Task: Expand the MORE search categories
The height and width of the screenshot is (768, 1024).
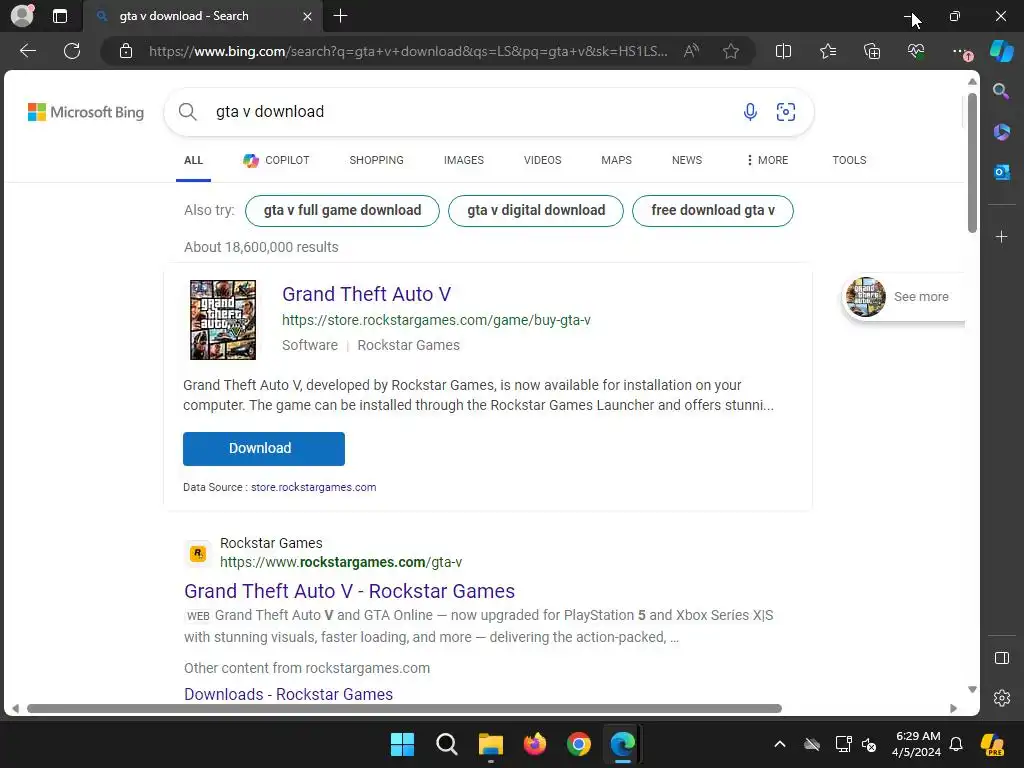Action: pos(767,160)
